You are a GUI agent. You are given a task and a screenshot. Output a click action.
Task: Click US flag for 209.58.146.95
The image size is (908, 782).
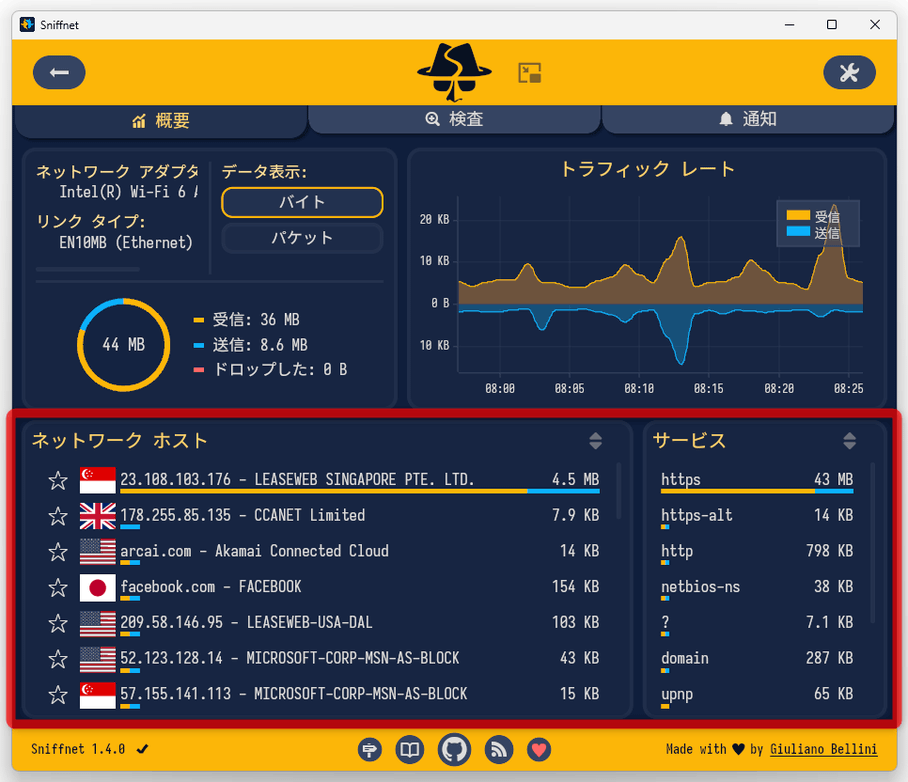(x=97, y=623)
